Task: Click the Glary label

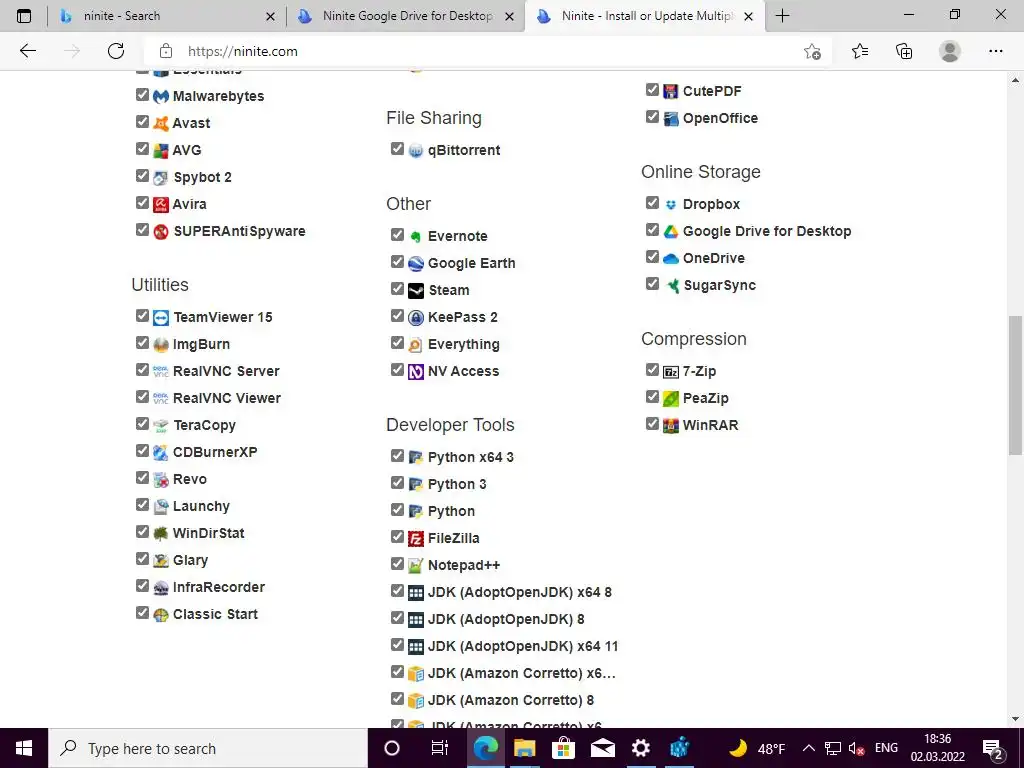Action: point(190,560)
